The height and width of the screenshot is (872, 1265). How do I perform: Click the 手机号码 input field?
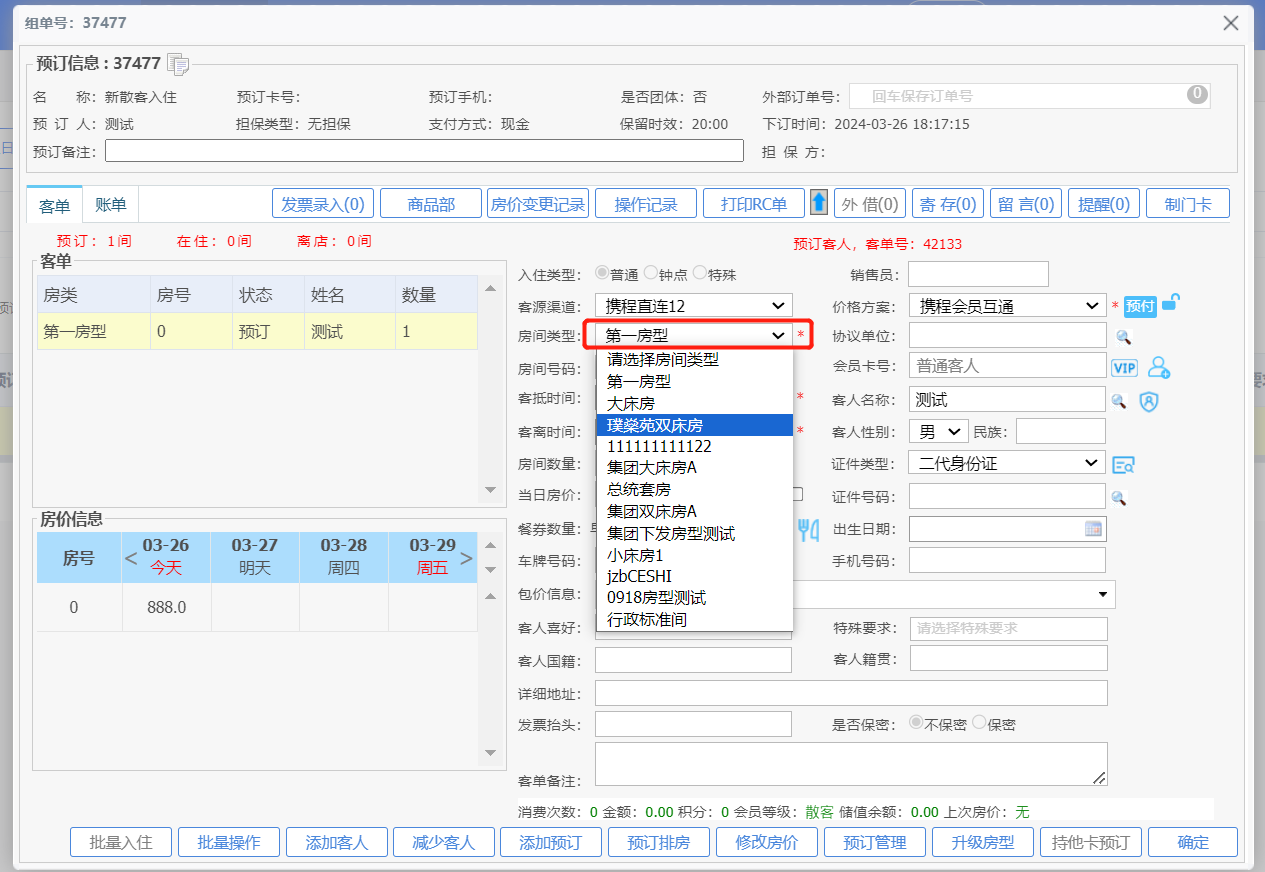point(1007,560)
